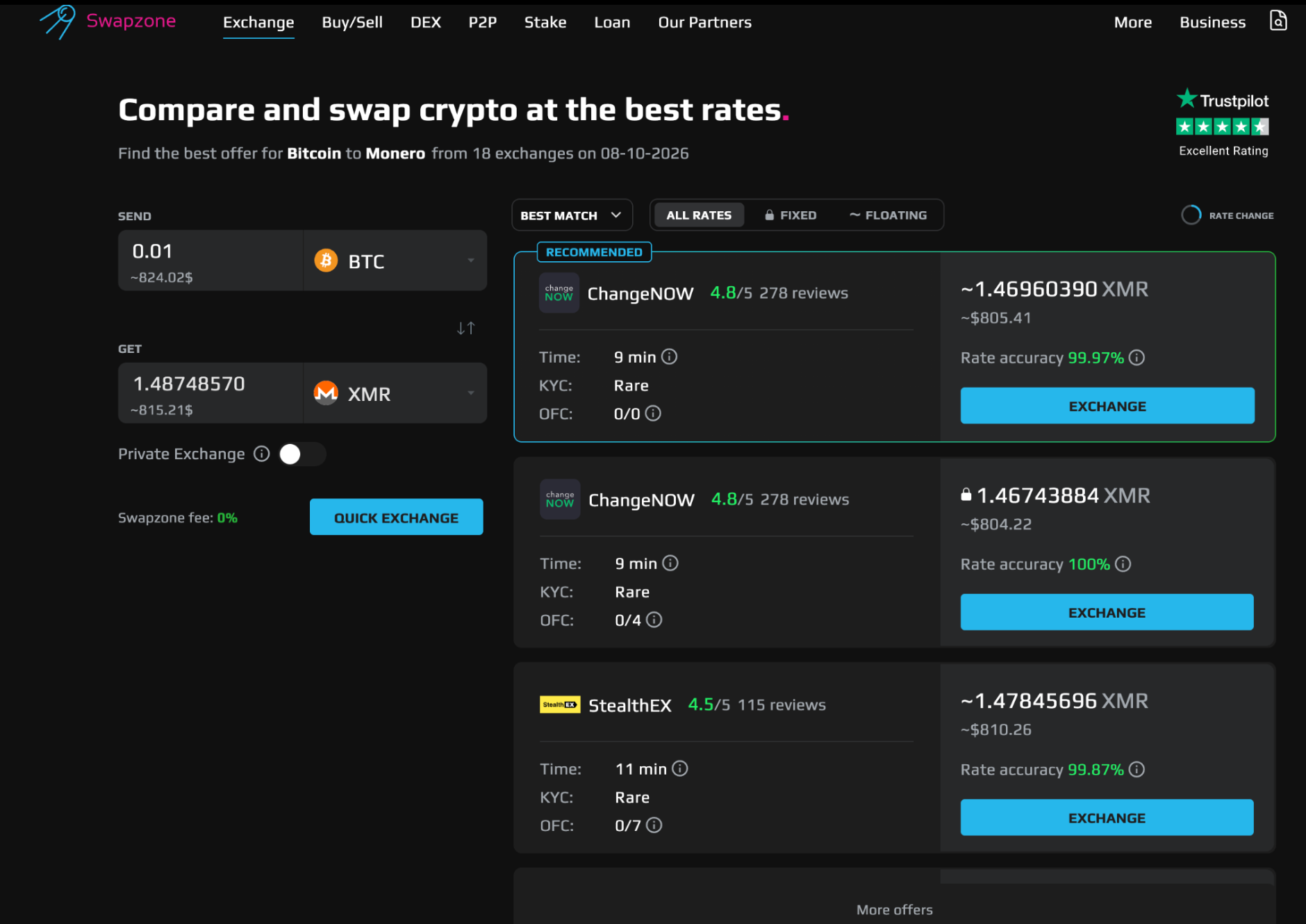Click the Swapzone rocket logo icon
This screenshot has width=1306, height=924.
(x=58, y=22)
